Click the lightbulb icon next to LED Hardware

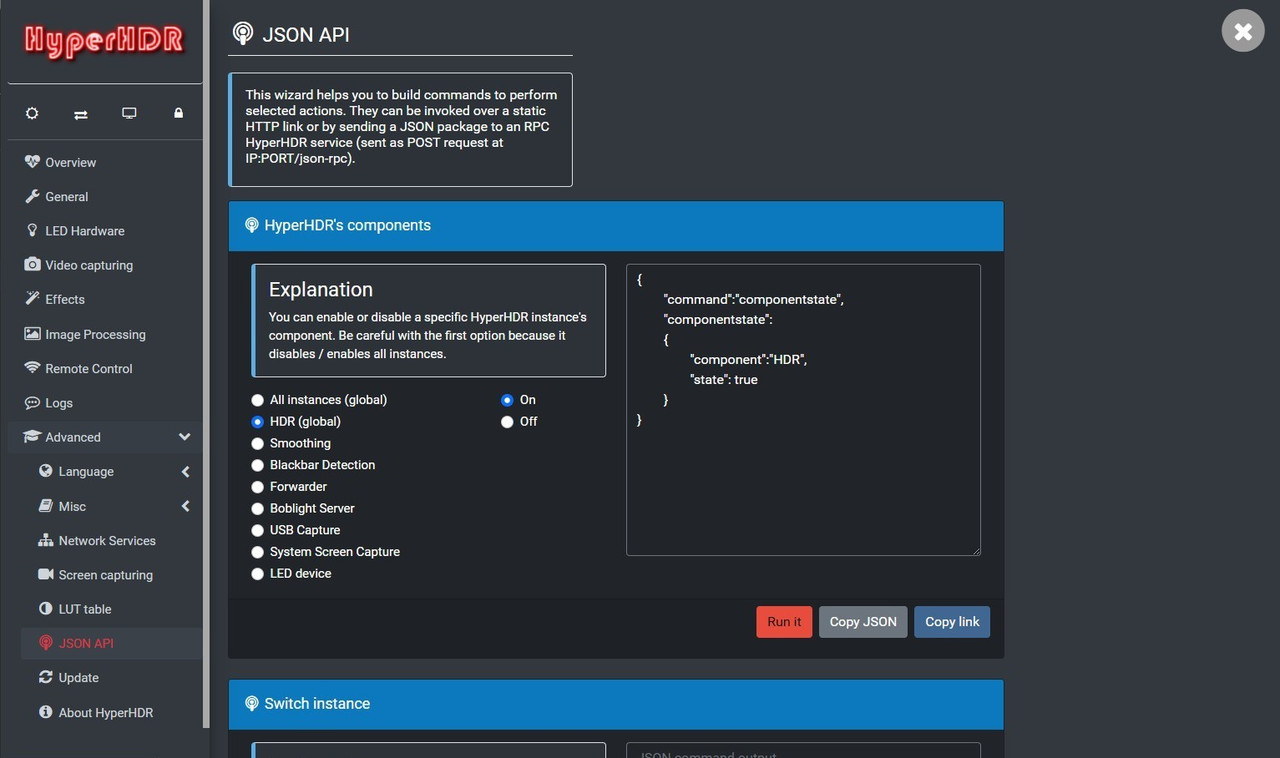click(32, 230)
